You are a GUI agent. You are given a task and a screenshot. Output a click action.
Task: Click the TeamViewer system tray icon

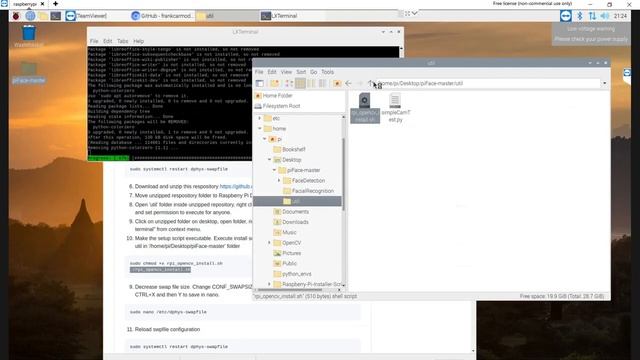pos(566,16)
